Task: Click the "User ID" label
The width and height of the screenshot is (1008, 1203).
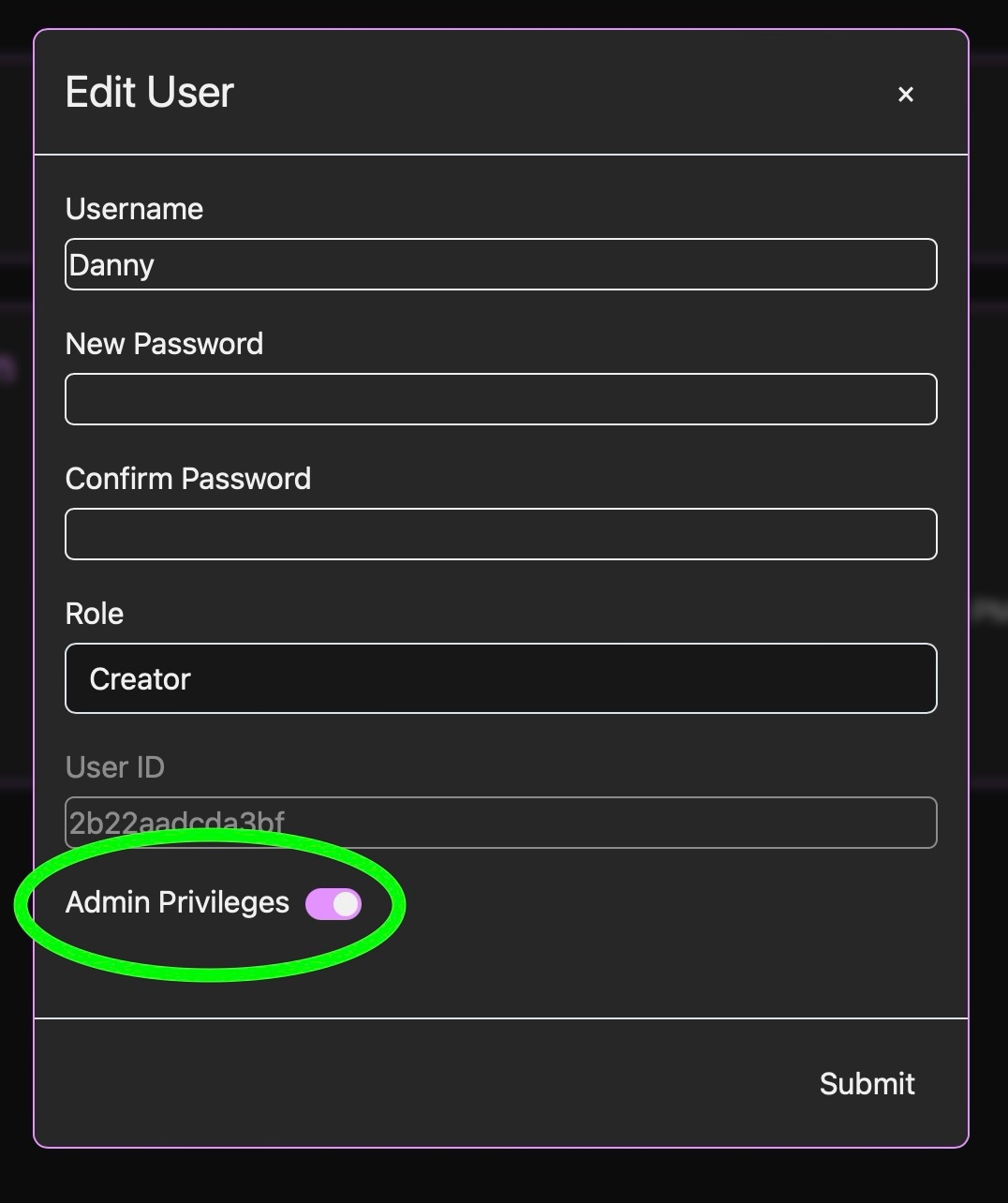Action: point(114,767)
